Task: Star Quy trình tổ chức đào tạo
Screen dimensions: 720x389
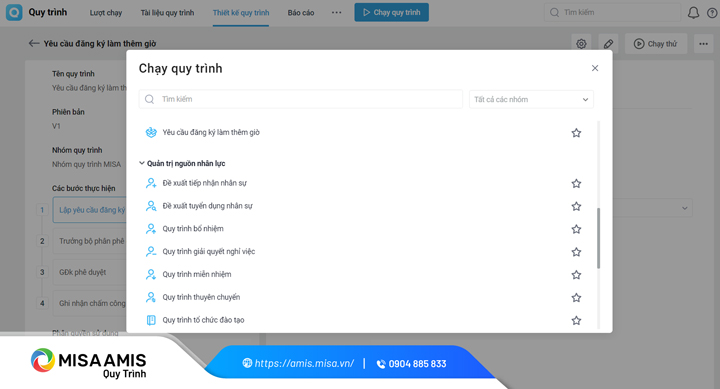Action: (576, 320)
